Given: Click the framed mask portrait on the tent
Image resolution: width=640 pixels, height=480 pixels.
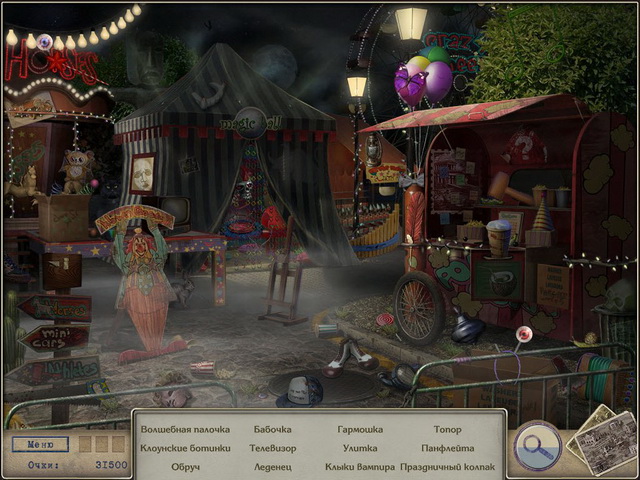Looking at the screenshot, I should coord(143,174).
